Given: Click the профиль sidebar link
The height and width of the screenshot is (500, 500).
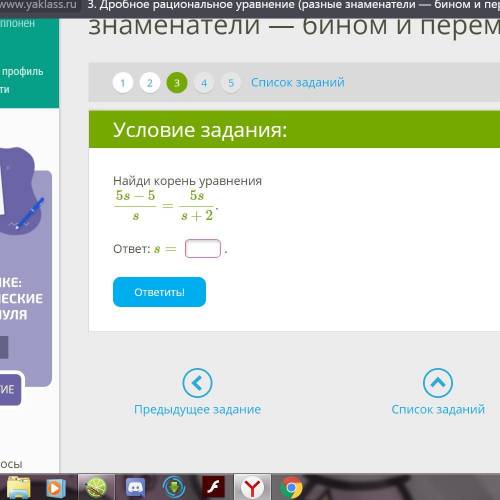Looking at the screenshot, I should click(x=23, y=71).
